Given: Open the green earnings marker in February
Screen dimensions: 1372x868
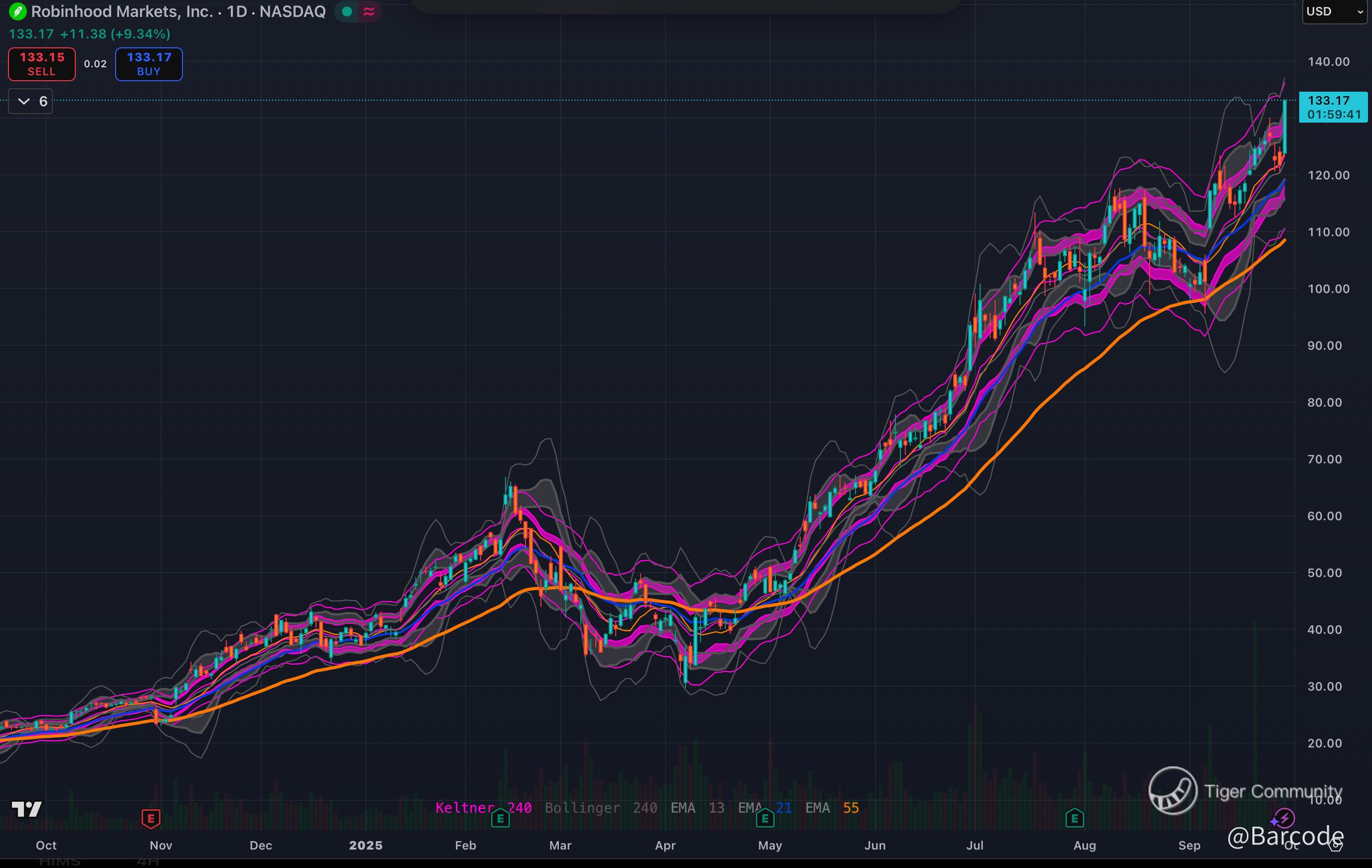Looking at the screenshot, I should click(x=500, y=819).
